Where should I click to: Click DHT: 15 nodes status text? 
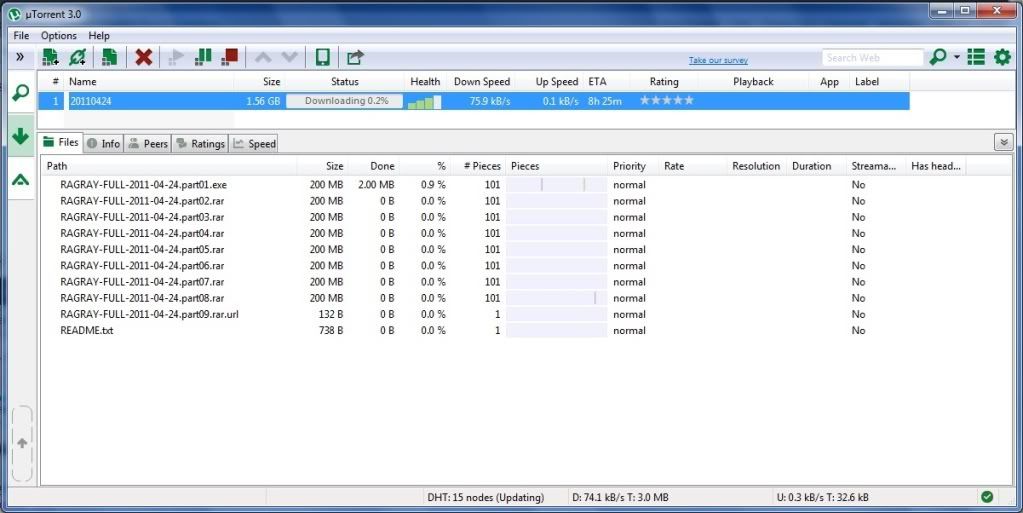pos(485,497)
